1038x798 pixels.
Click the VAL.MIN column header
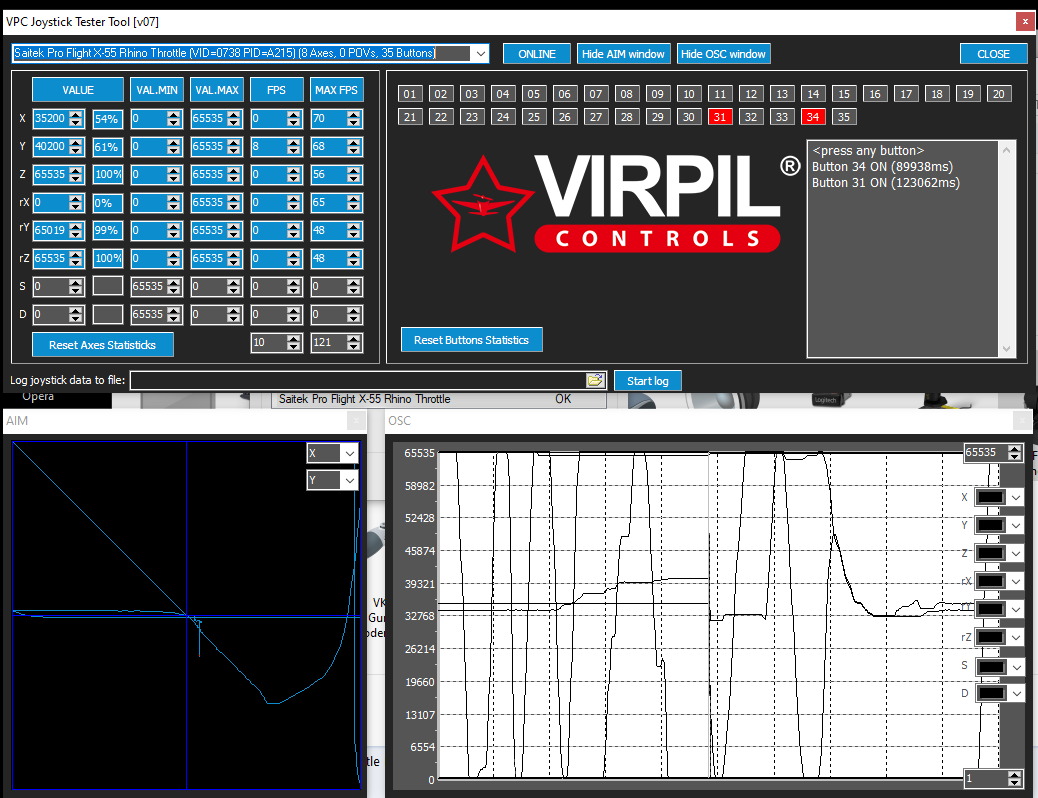[157, 90]
